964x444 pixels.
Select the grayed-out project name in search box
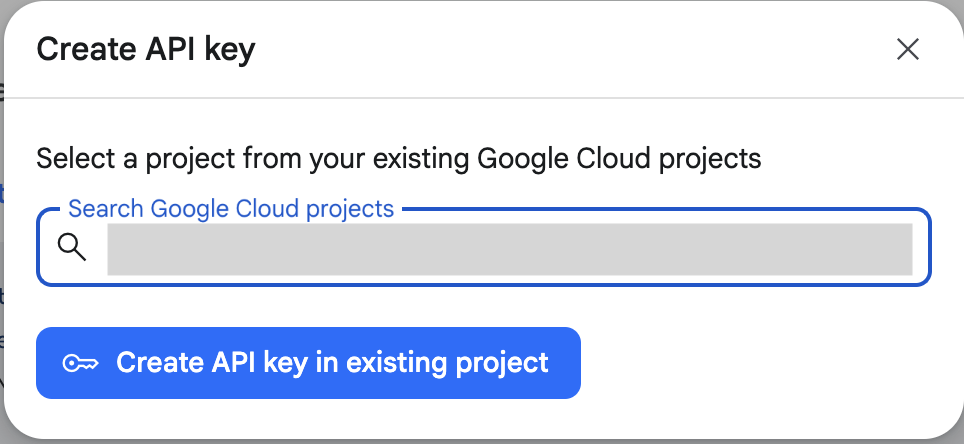(x=509, y=249)
